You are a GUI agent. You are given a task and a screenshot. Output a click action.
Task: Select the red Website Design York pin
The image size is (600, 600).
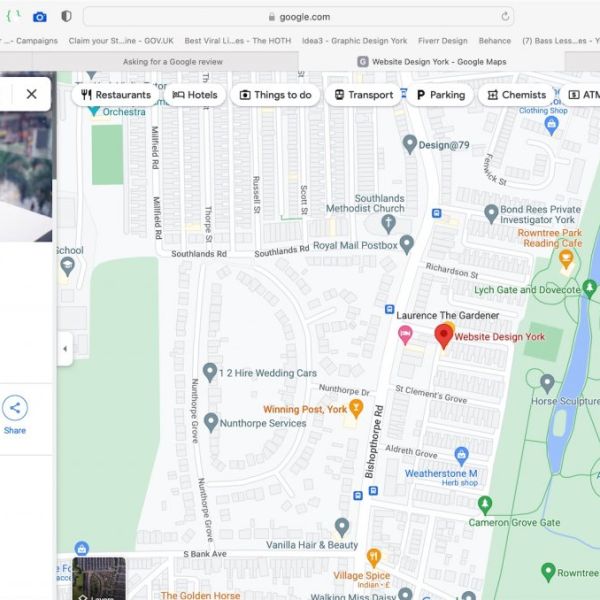tap(443, 336)
